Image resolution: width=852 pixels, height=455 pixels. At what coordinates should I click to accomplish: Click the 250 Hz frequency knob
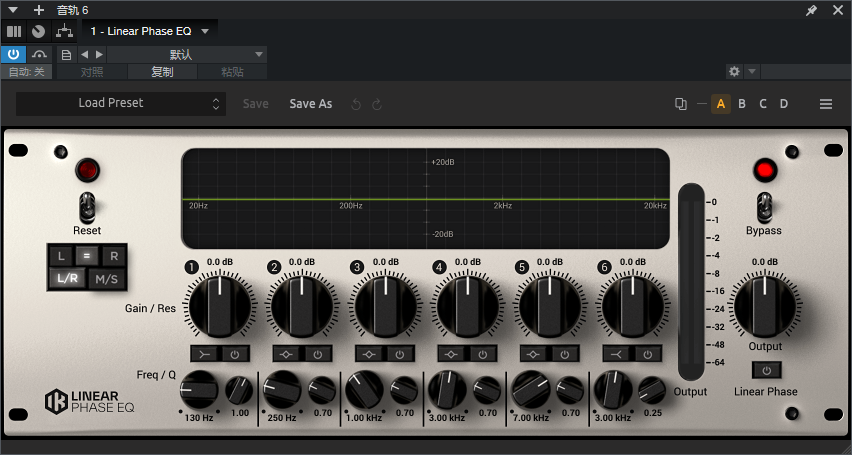(282, 390)
